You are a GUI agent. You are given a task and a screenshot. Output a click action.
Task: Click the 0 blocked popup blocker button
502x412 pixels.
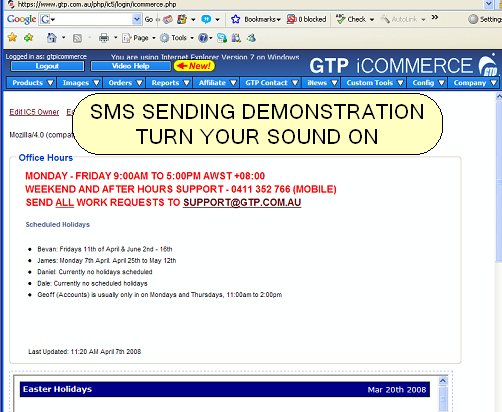point(306,19)
